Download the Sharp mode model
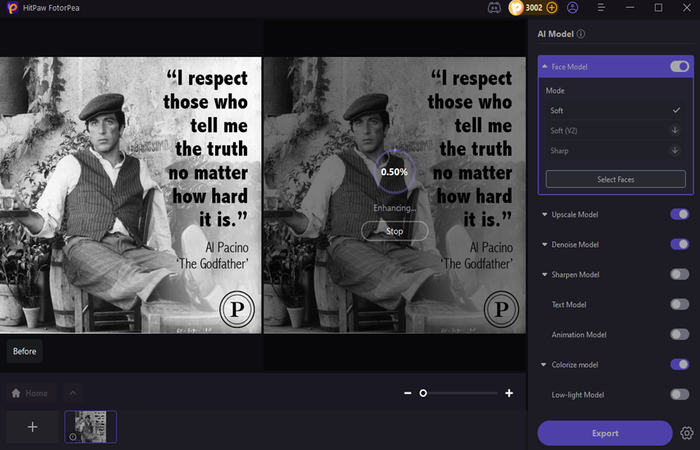 675,150
